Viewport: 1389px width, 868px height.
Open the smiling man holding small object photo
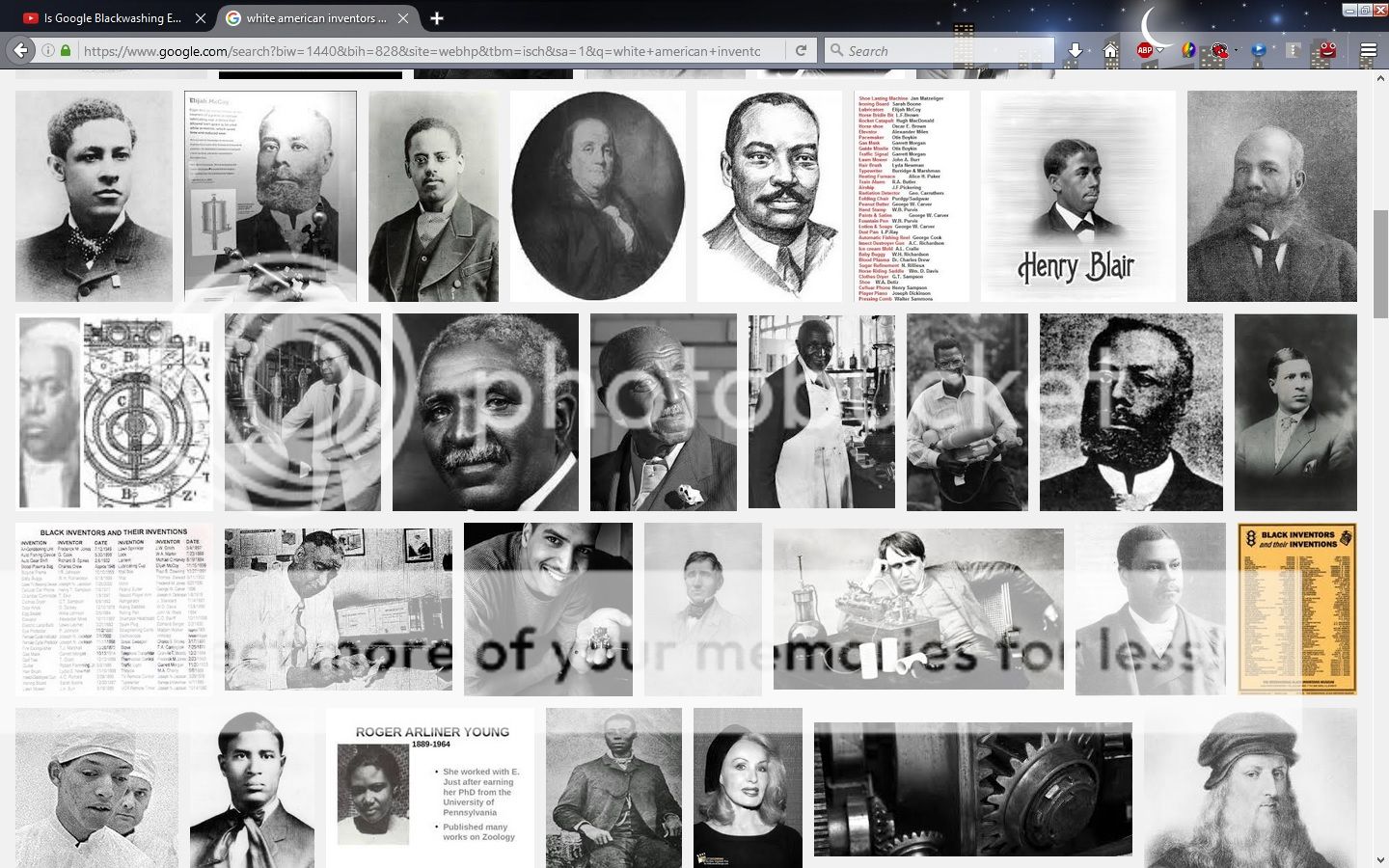point(548,609)
